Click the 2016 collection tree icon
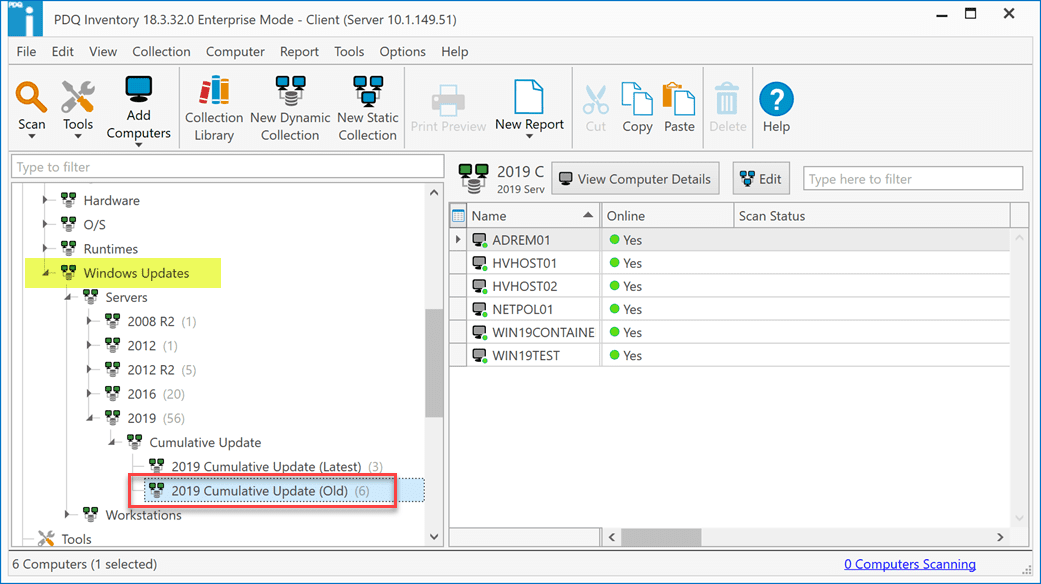This screenshot has width=1041, height=584. (x=113, y=394)
